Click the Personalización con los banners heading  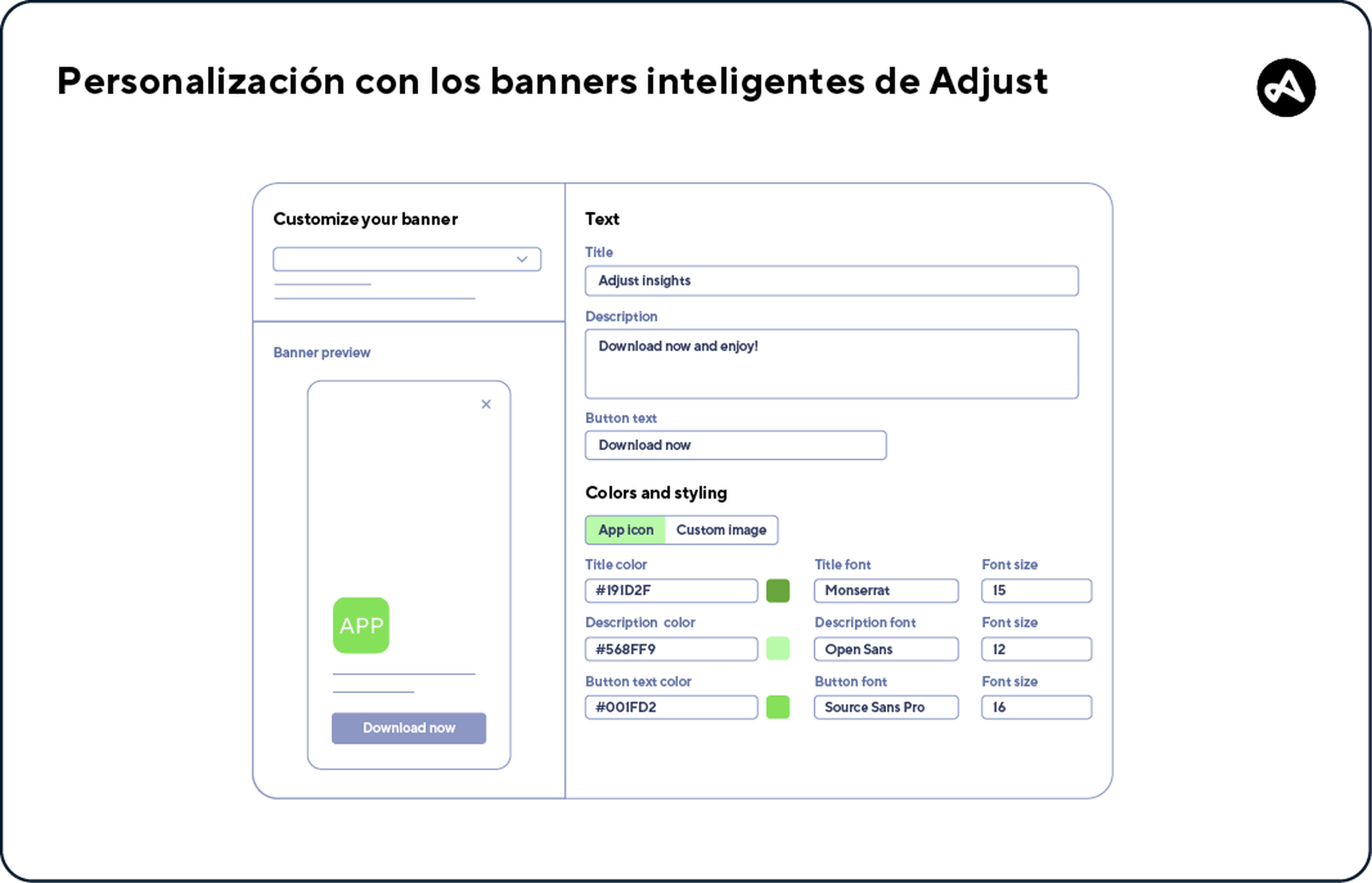pos(553,81)
